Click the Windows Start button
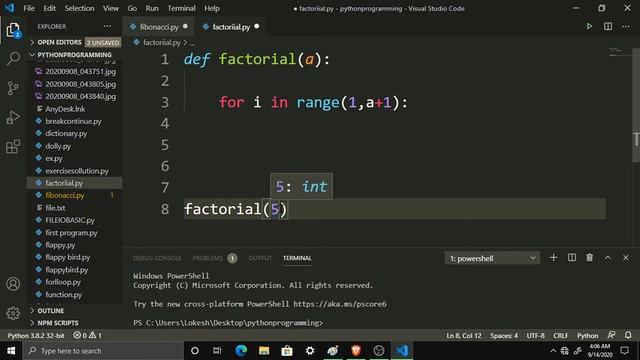Image resolution: width=640 pixels, height=360 pixels. [11, 351]
